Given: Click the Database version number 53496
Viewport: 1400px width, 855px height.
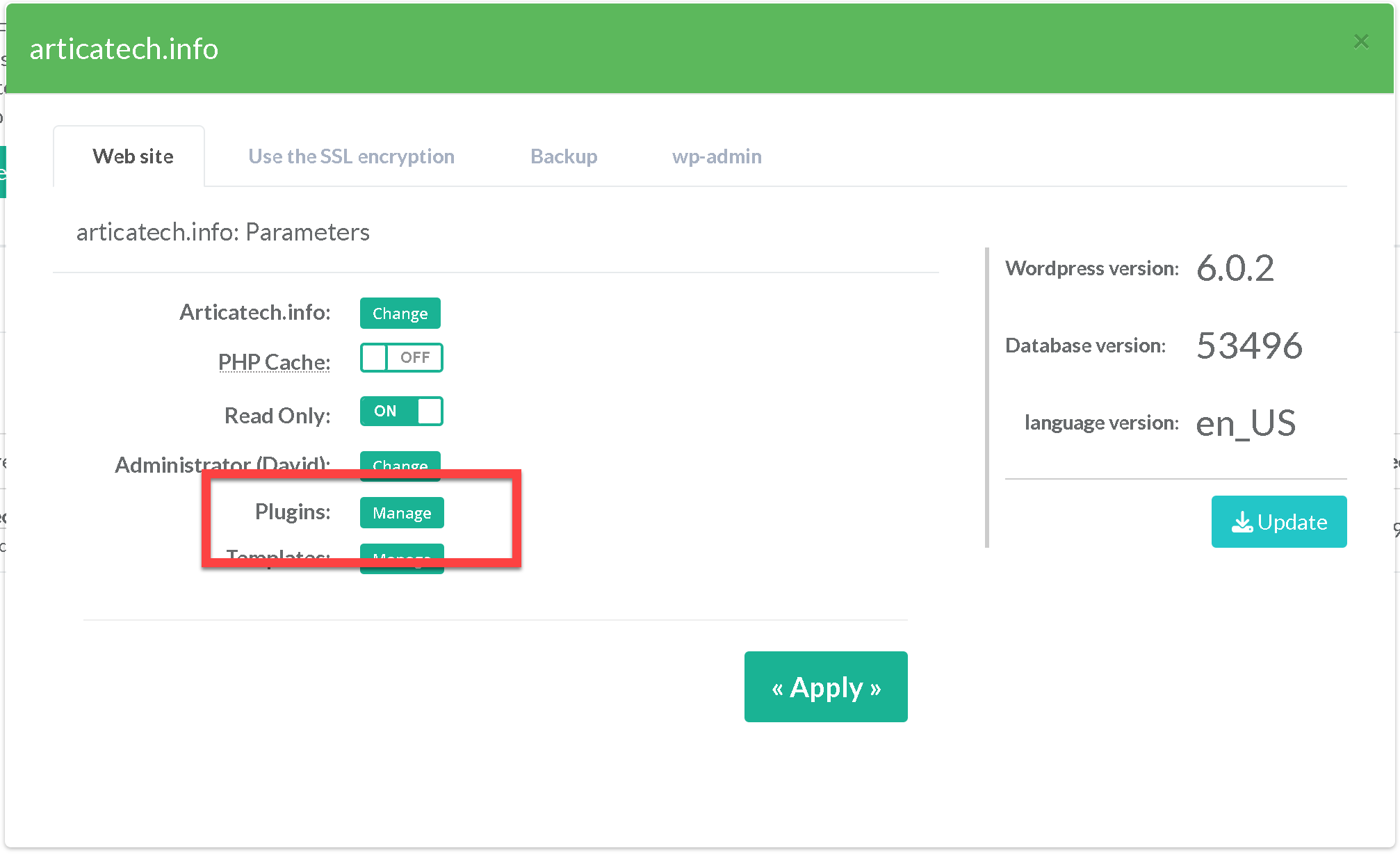Looking at the screenshot, I should tap(1248, 345).
